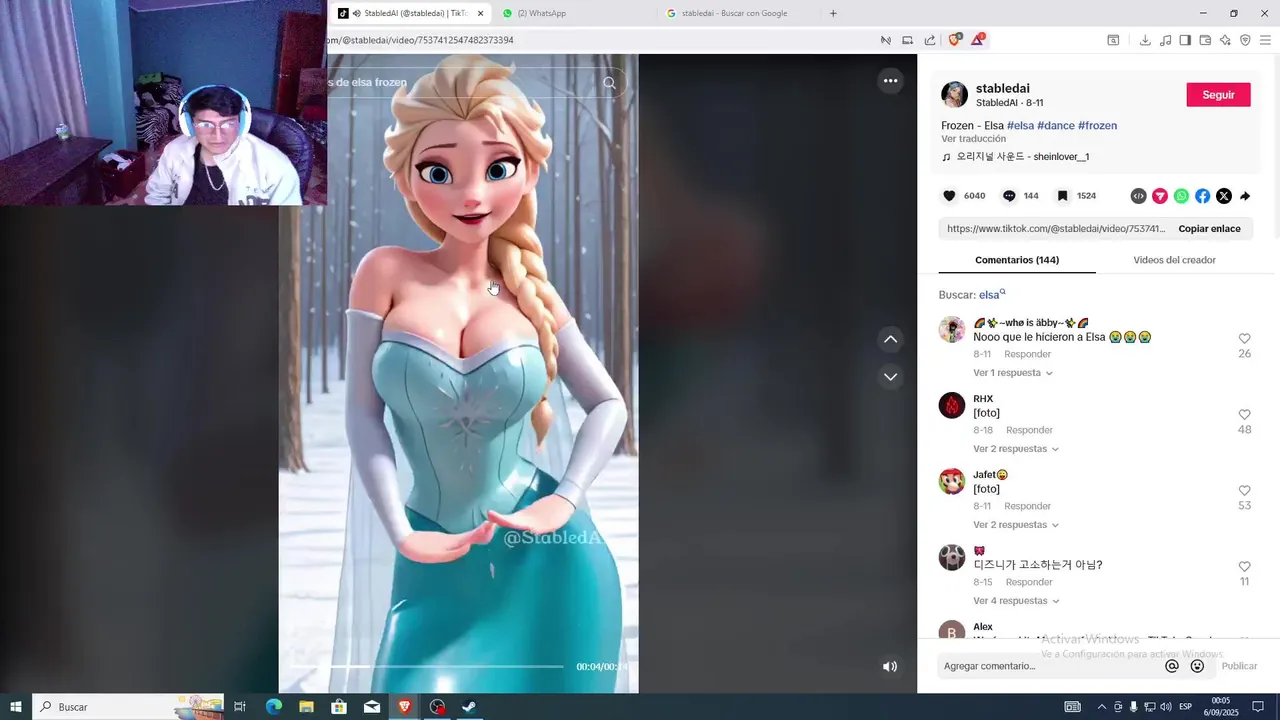Click the share page icon in address bar
Image resolution: width=1280 pixels, height=720 pixels.
(x=930, y=40)
